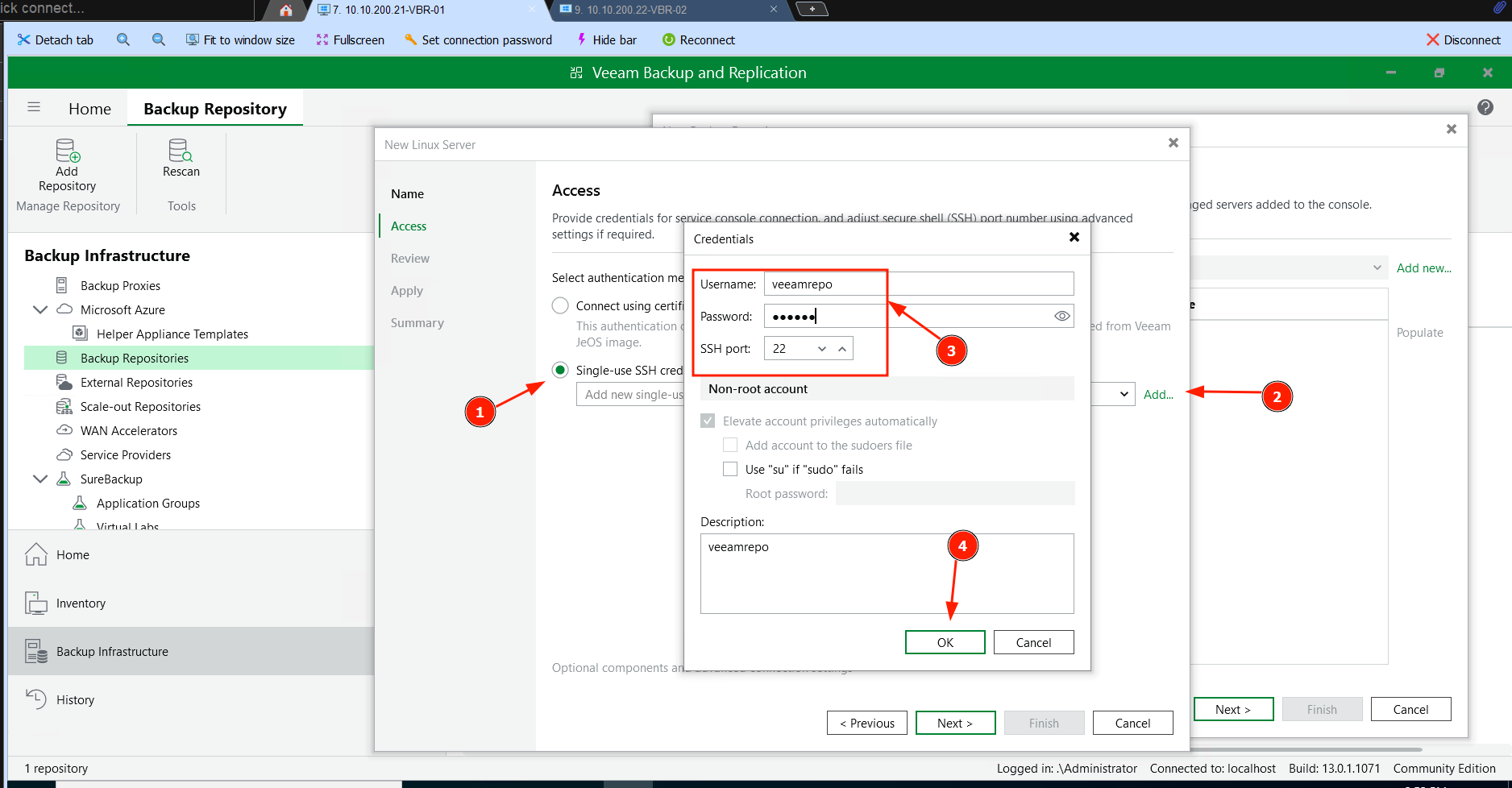Click the Add Repository ribbon icon
Viewport: 1512px width, 788px height.
click(x=68, y=151)
